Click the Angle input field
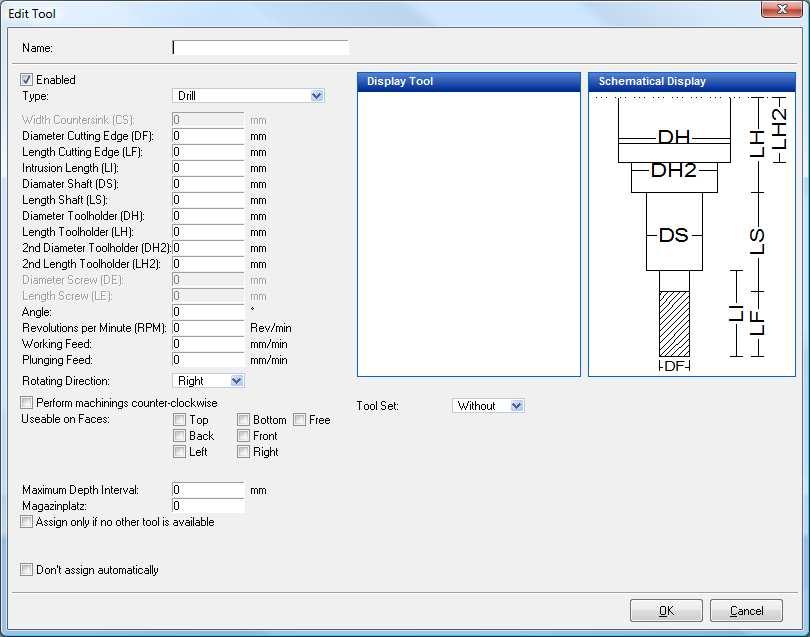 (x=208, y=312)
